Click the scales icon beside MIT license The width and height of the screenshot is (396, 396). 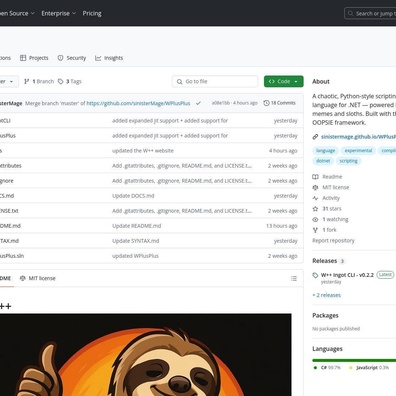315,187
